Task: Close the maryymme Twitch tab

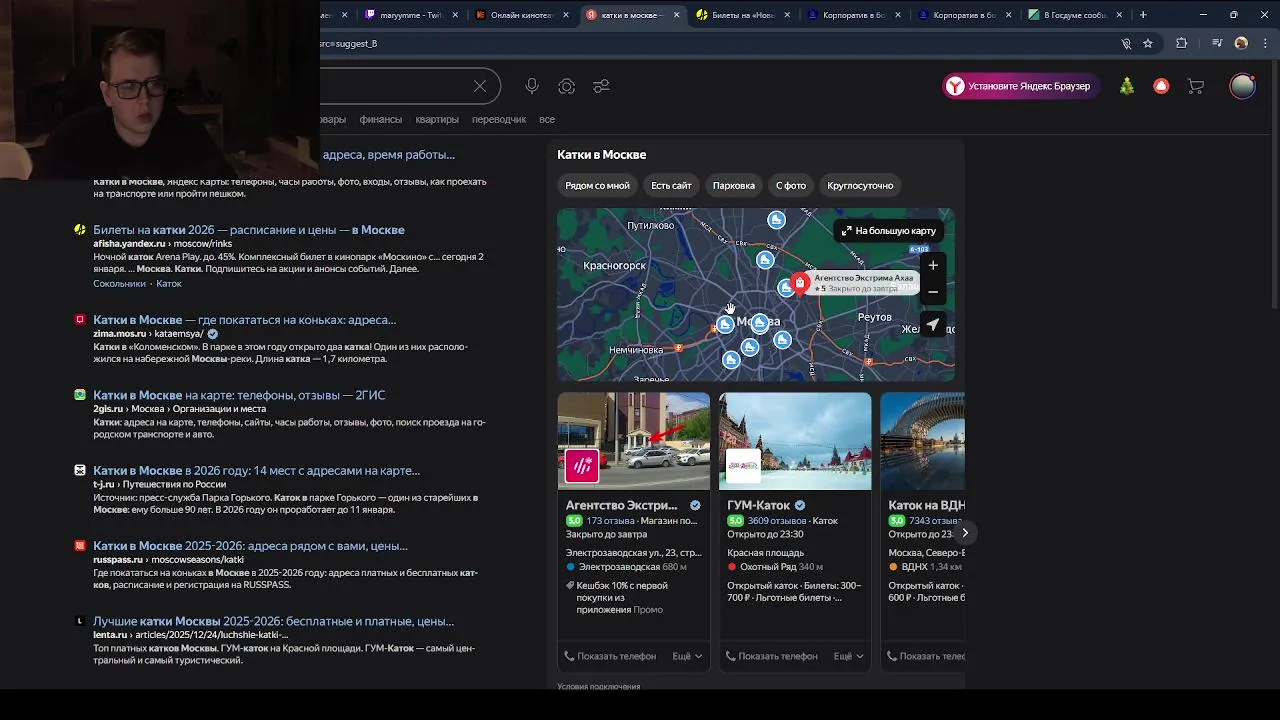Action: click(456, 15)
